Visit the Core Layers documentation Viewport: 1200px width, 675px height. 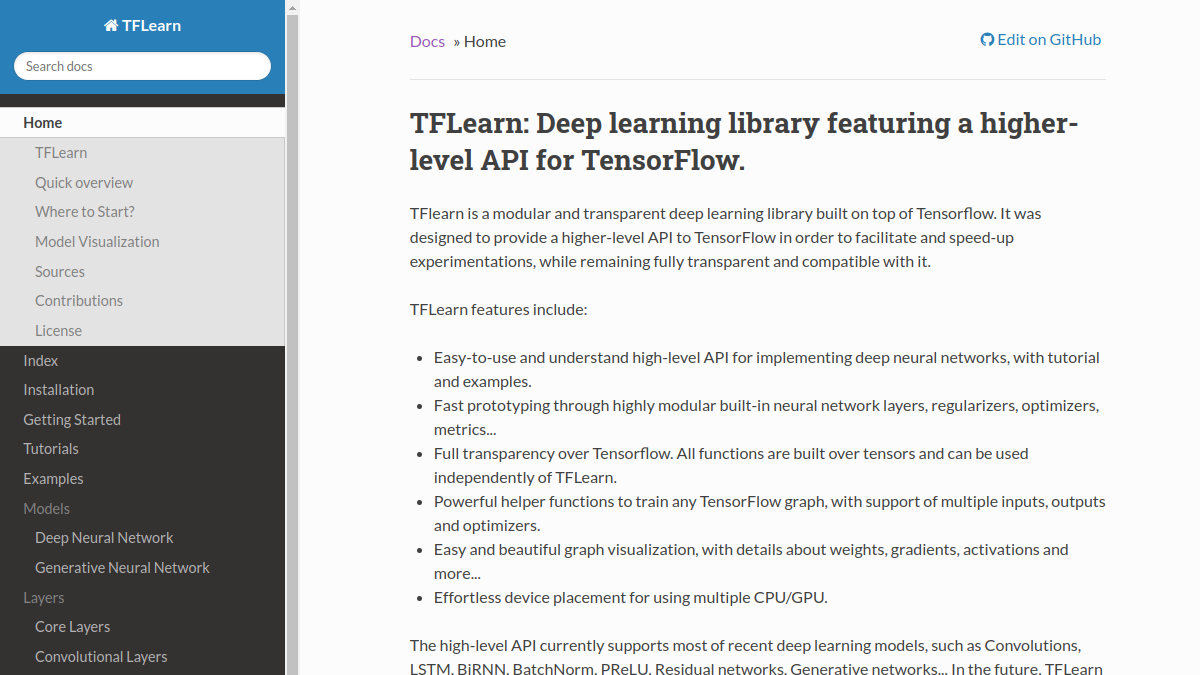(142, 627)
